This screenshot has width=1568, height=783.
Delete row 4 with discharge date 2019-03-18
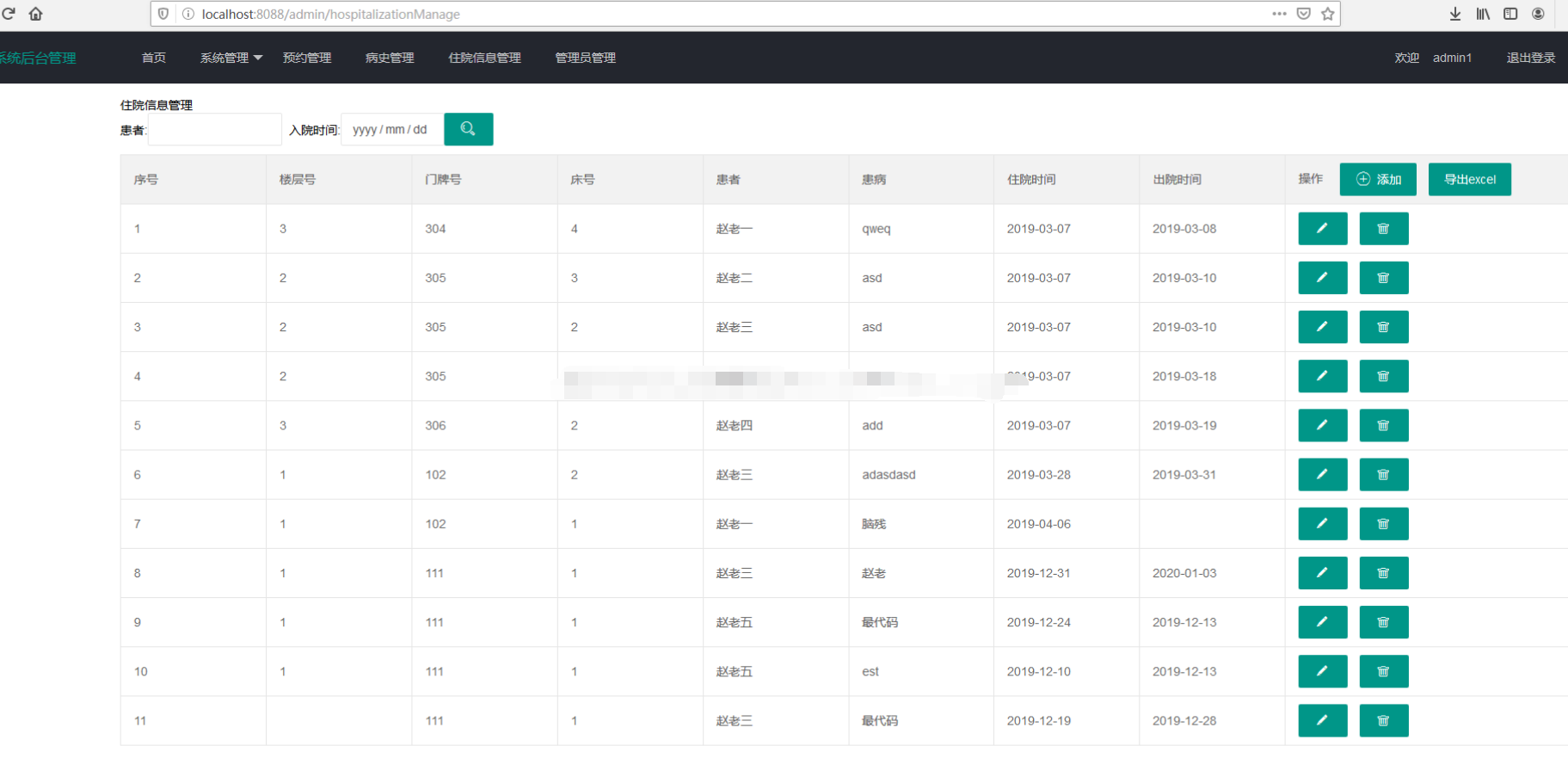pos(1383,376)
